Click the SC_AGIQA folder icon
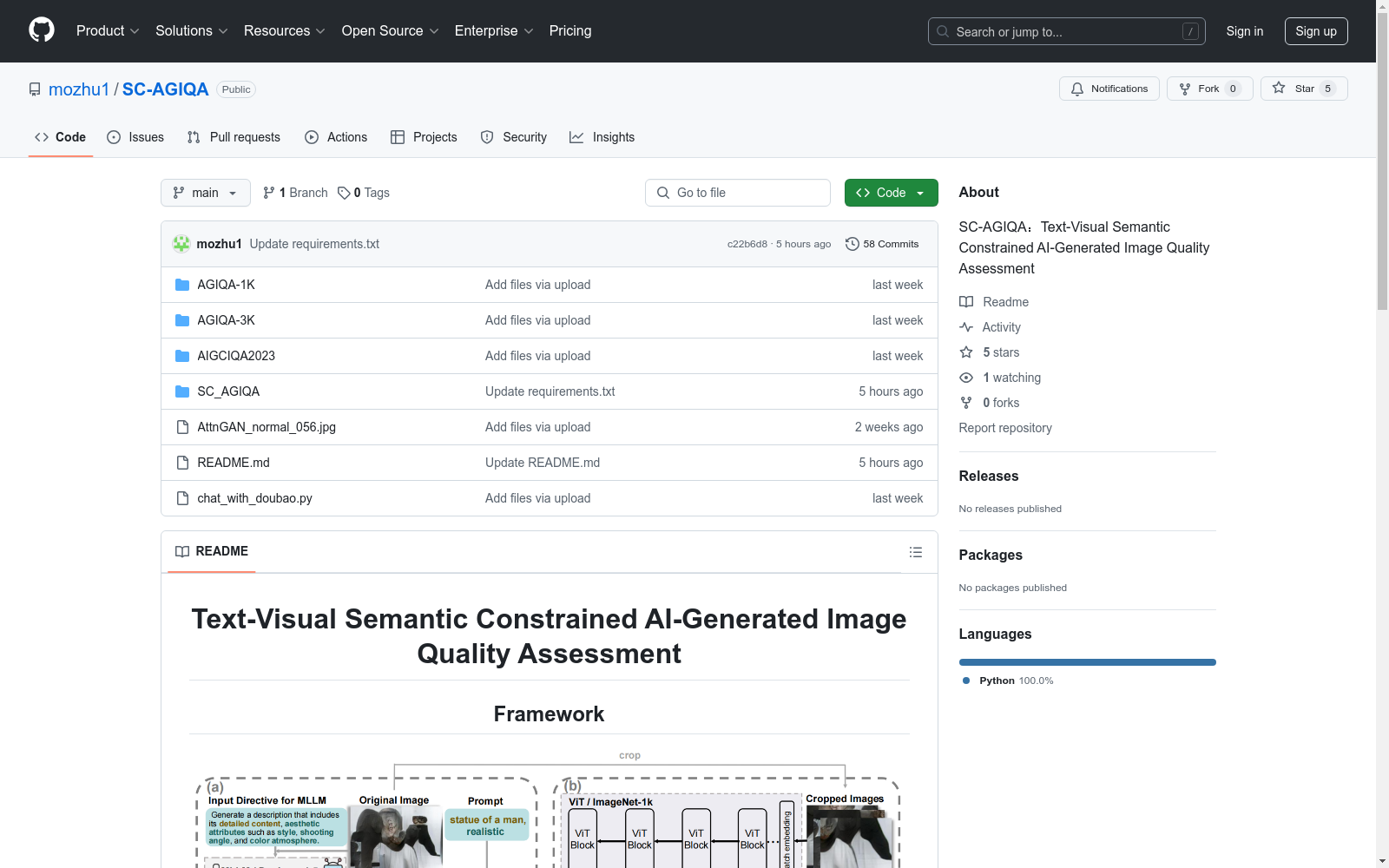Viewport: 1389px width, 868px height. (182, 391)
